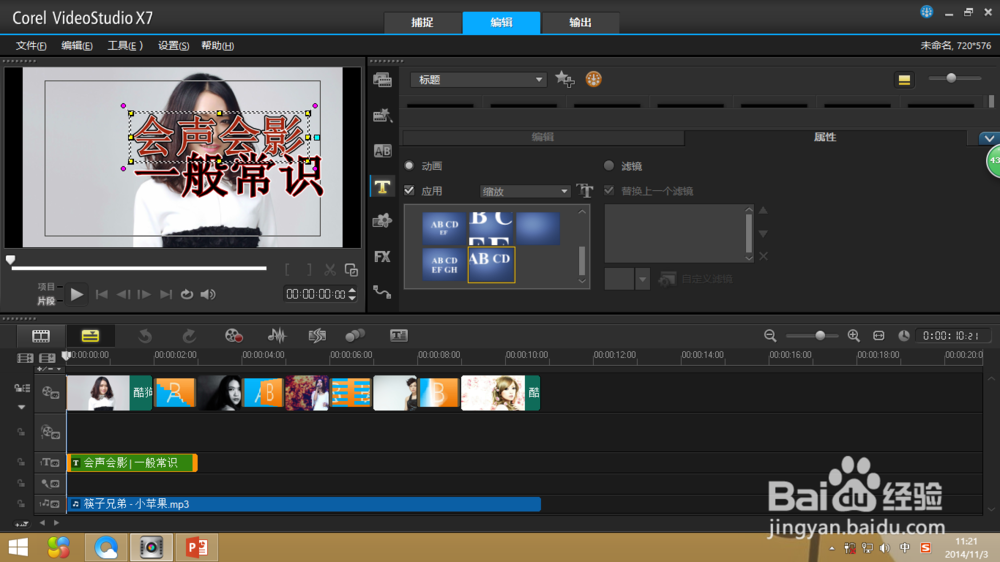The height and width of the screenshot is (562, 1000).
Task: Switch to Timeline view icon
Action: coord(90,336)
